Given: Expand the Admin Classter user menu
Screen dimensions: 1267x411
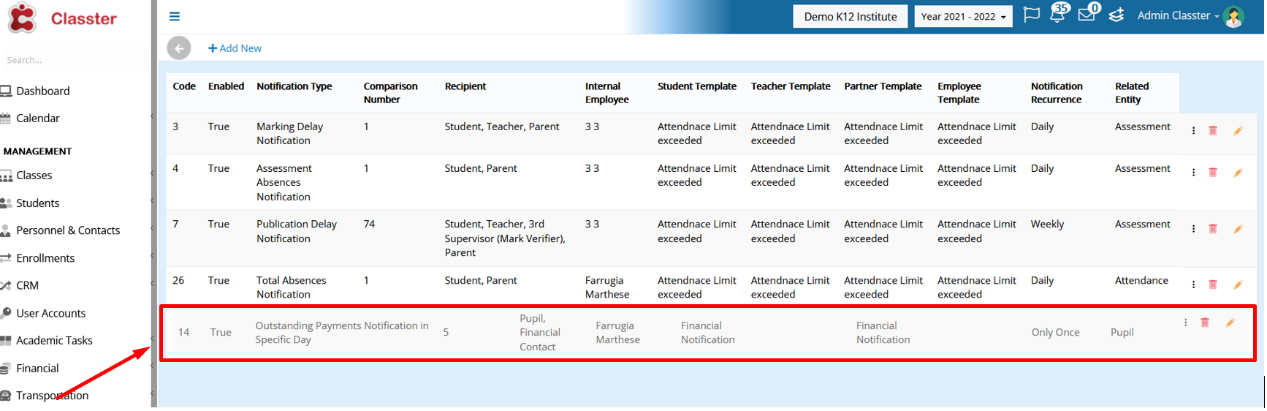Looking at the screenshot, I should point(1178,16).
